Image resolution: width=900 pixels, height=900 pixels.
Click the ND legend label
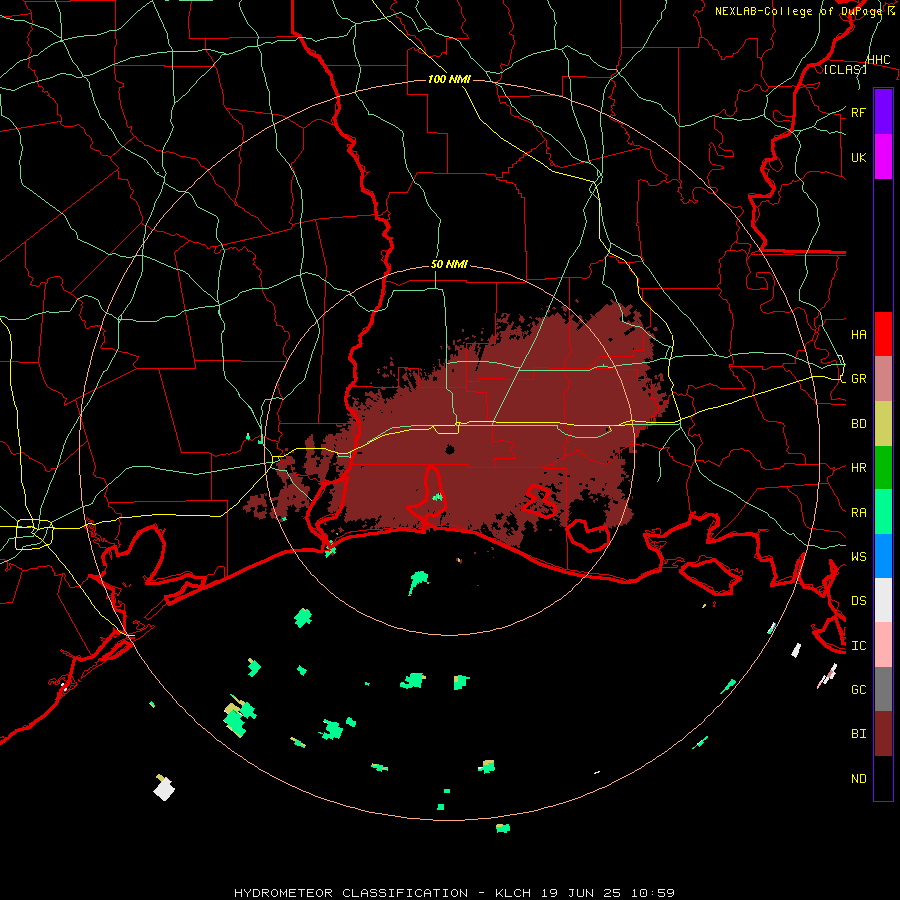point(858,778)
